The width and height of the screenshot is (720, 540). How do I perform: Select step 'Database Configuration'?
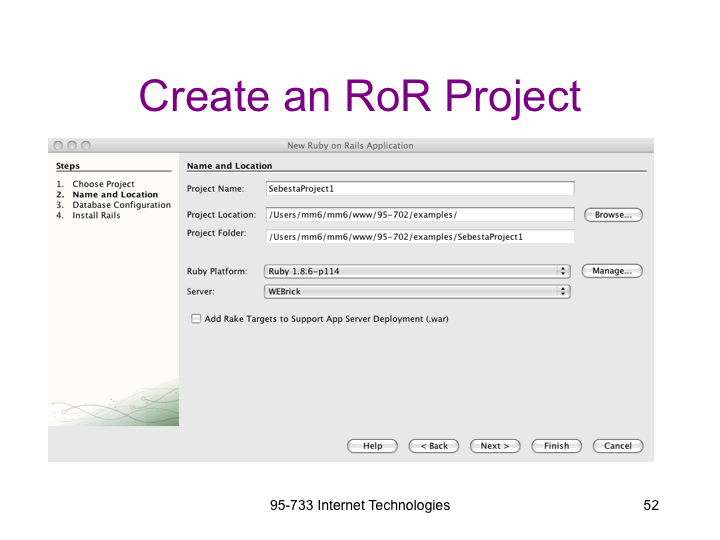pos(121,205)
